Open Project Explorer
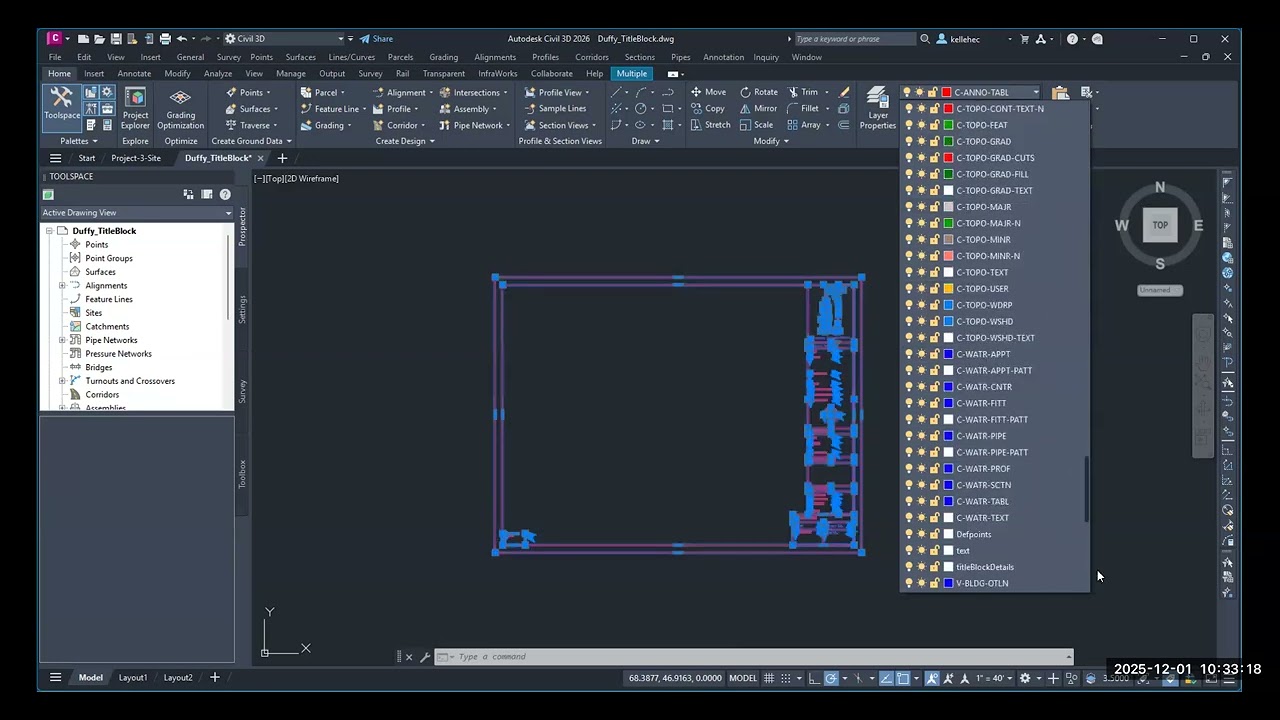The height and width of the screenshot is (720, 1280). pyautogui.click(x=135, y=108)
